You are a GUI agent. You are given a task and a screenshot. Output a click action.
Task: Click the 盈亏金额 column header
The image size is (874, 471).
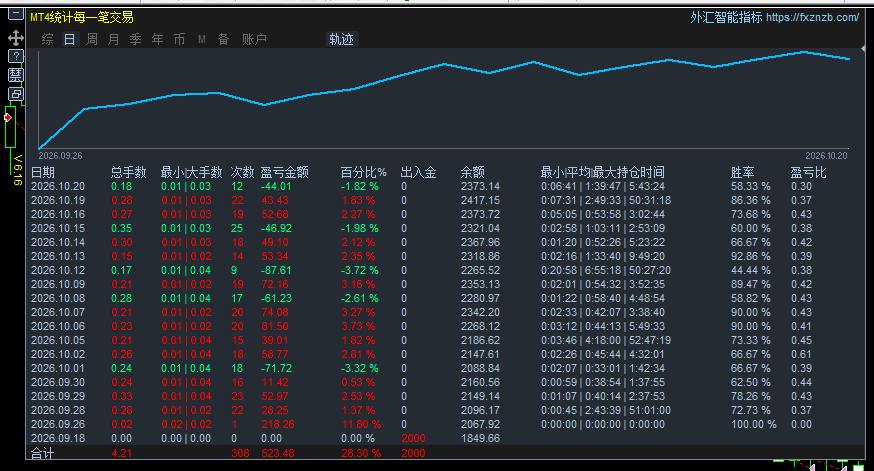(x=284, y=172)
